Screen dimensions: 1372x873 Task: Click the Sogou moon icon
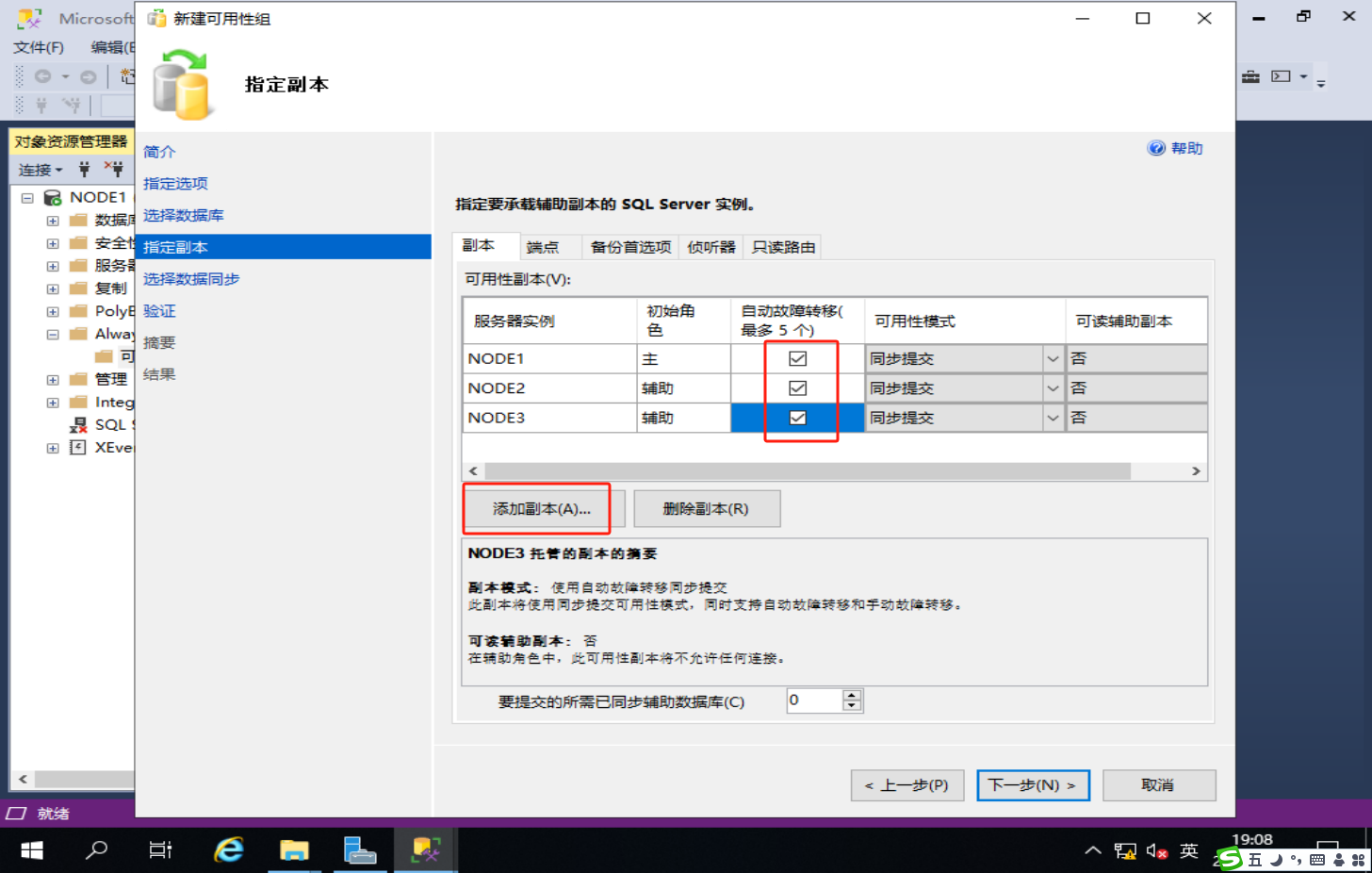(x=1276, y=860)
